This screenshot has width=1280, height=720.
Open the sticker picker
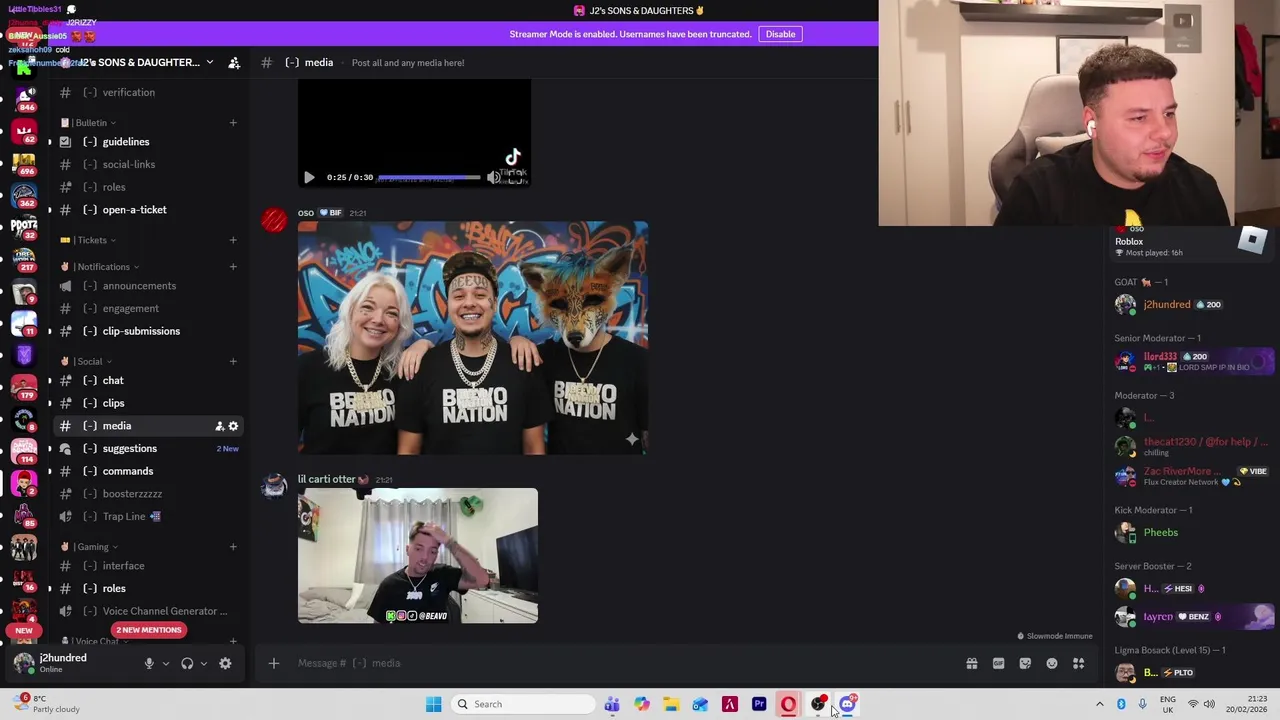(1025, 663)
